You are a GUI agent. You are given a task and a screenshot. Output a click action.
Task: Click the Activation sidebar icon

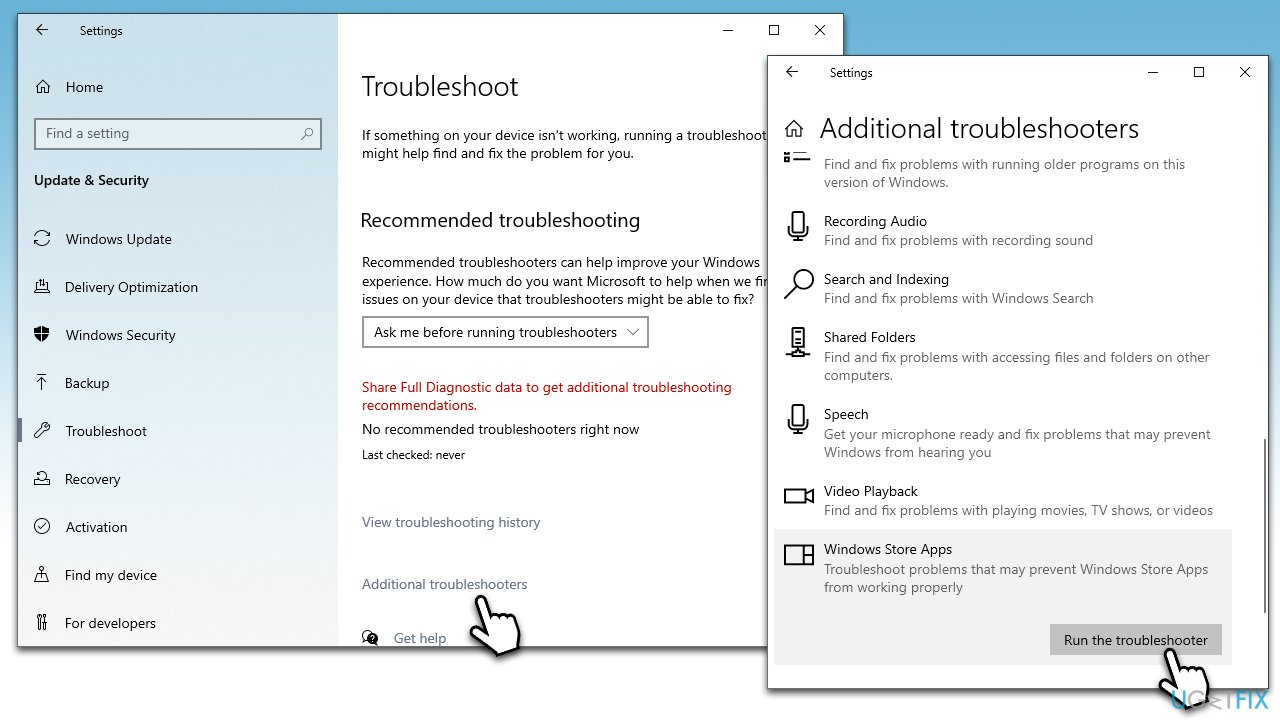point(42,527)
